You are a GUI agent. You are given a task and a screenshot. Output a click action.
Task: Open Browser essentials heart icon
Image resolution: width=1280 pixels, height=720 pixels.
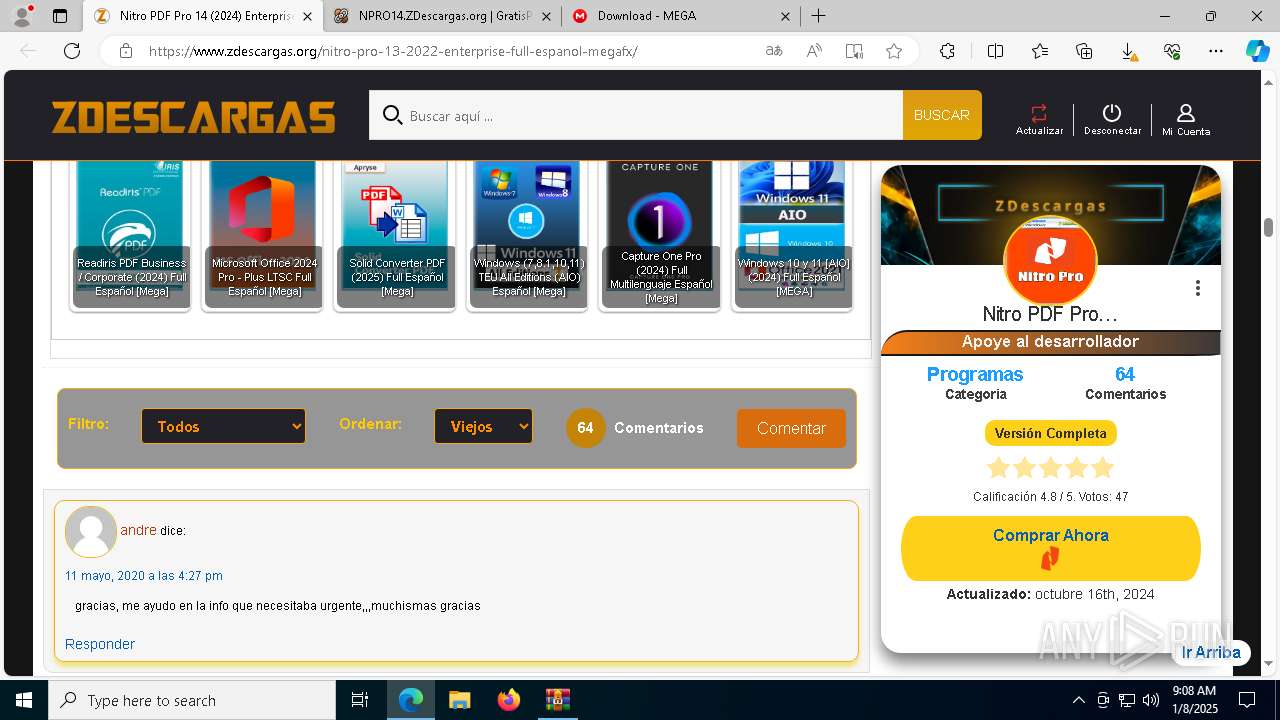tap(1172, 51)
